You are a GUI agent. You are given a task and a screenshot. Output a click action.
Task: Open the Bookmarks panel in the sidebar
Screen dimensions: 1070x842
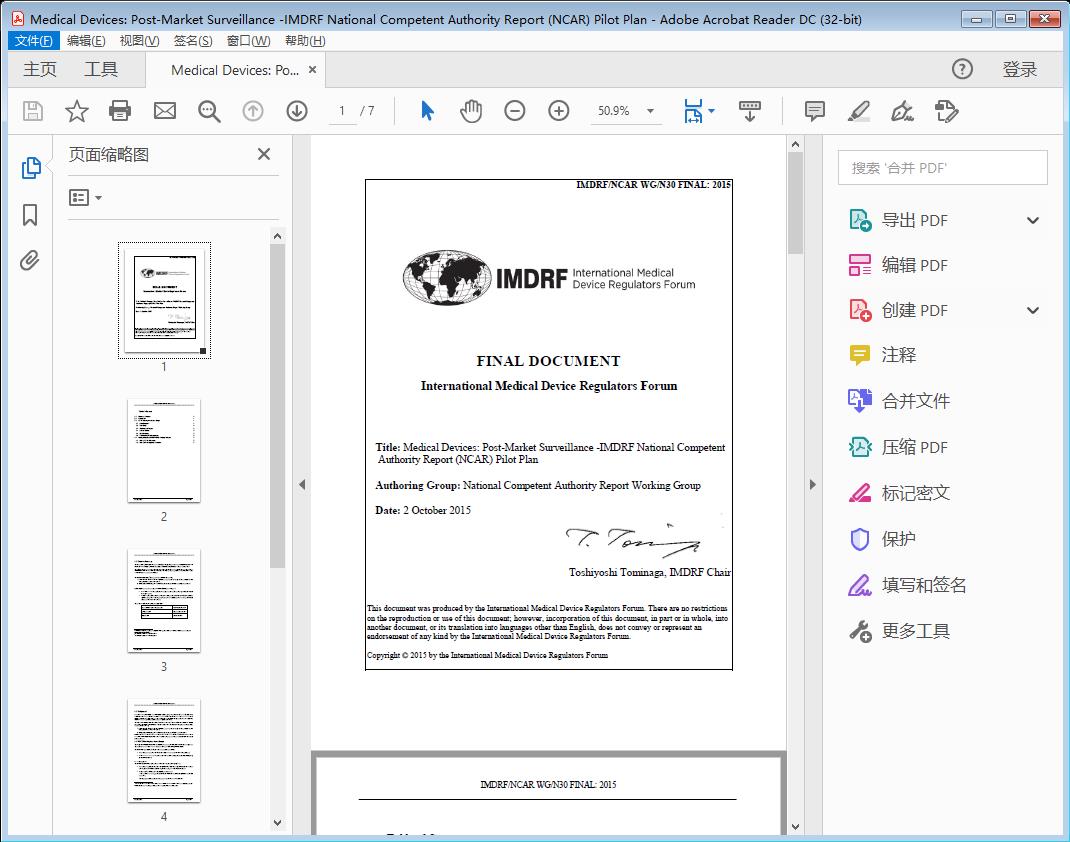[x=31, y=214]
